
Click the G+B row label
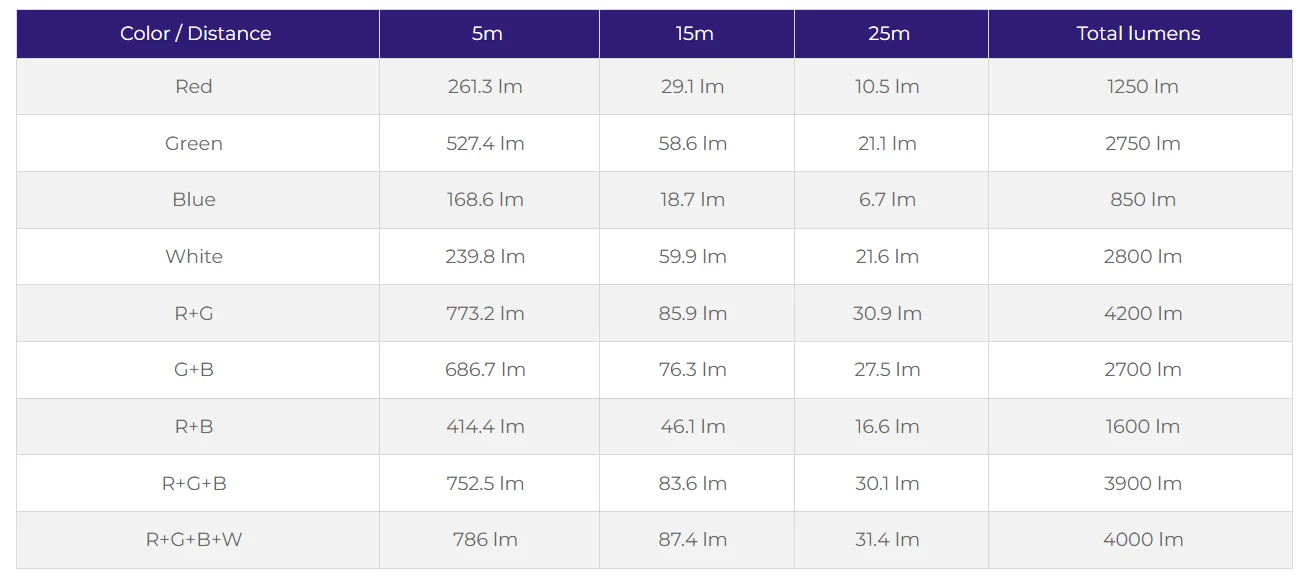[x=194, y=369]
